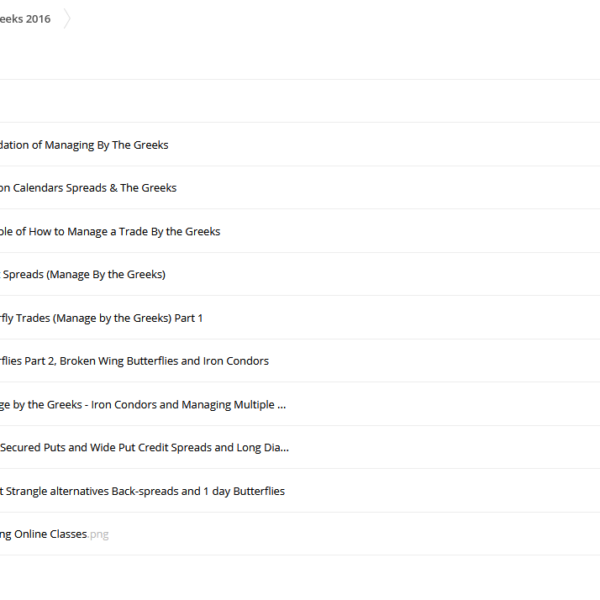Open 'Strangle alternatives Back-spreads and 1 day Butterflies'
The width and height of the screenshot is (600, 600).
pos(142,491)
